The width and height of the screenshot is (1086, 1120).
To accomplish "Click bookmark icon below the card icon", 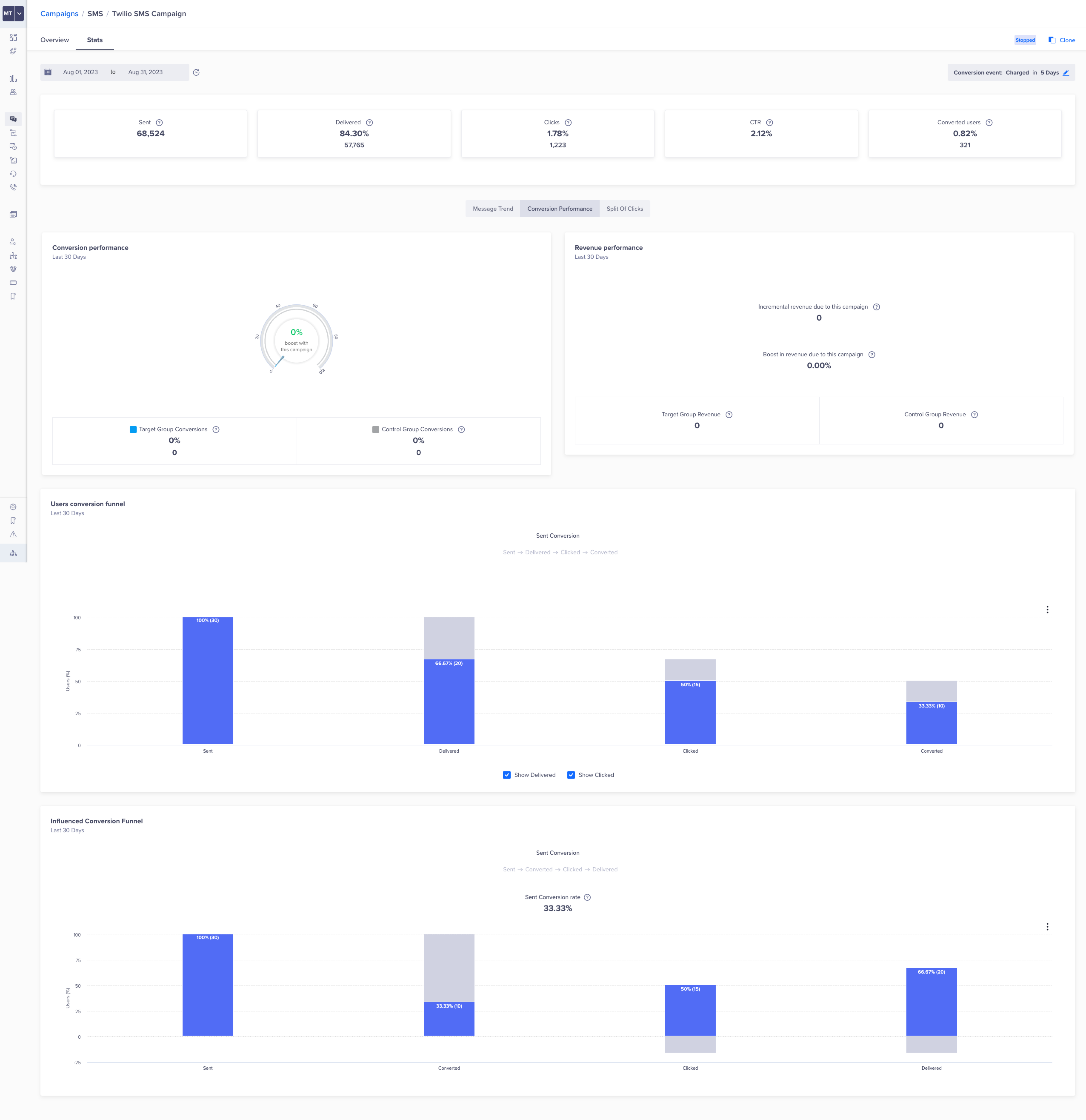I will point(13,296).
